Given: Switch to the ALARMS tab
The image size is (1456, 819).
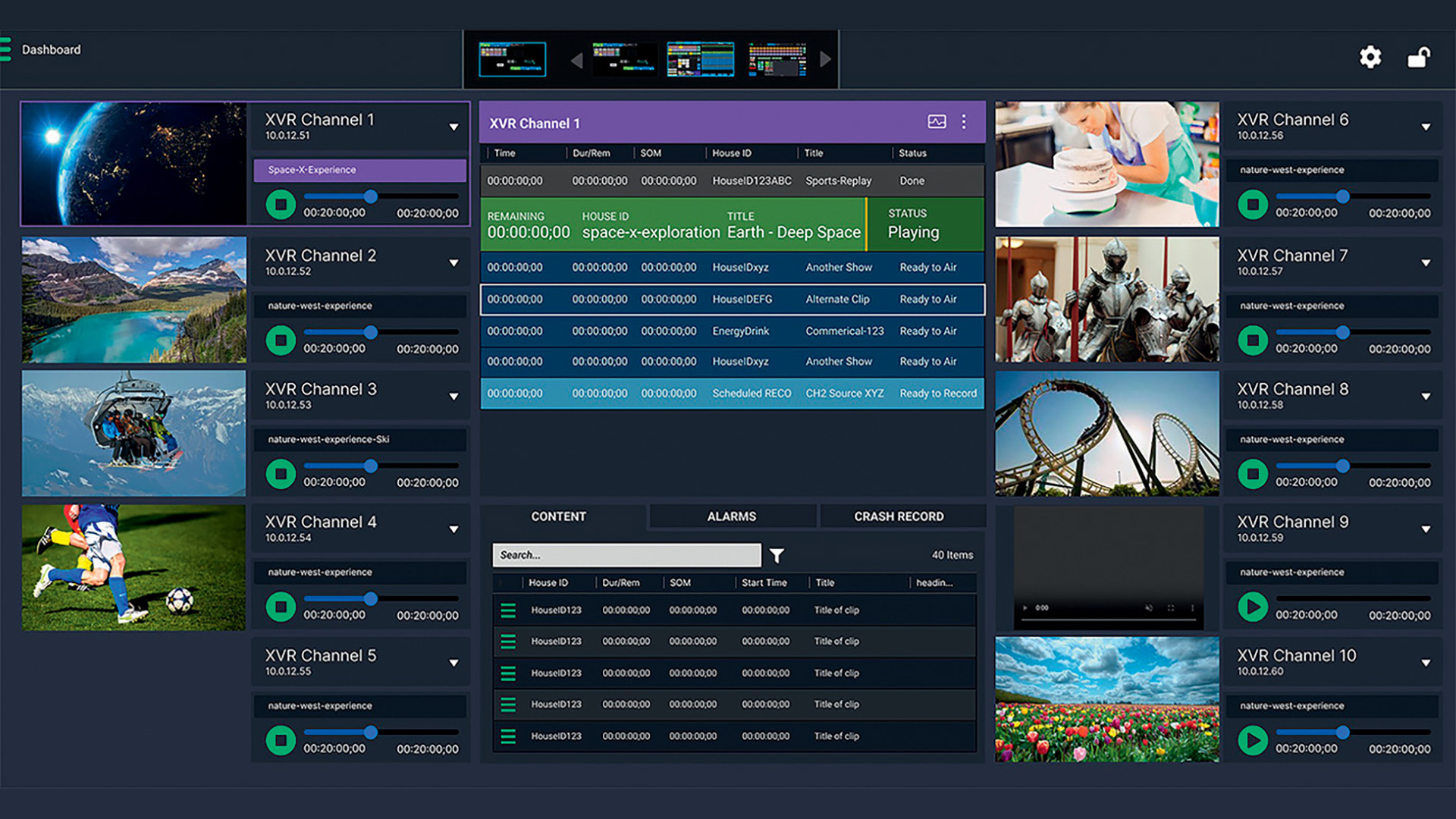Looking at the screenshot, I should click(x=731, y=516).
